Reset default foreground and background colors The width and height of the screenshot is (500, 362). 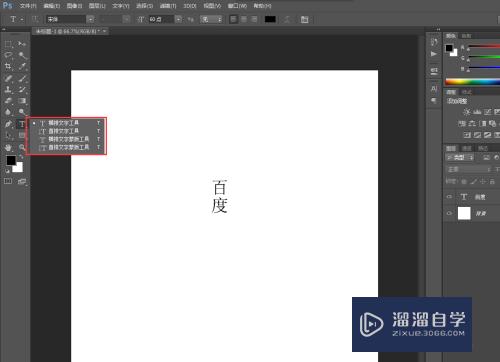point(7,171)
